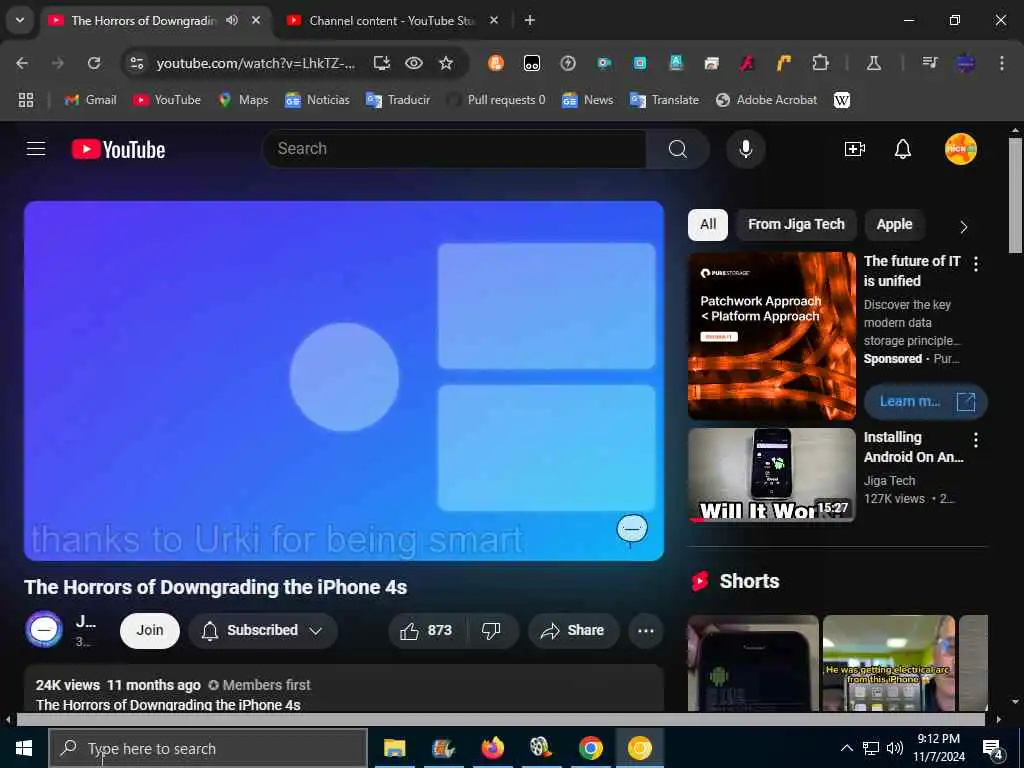Mute the playing tab's audio speaker icon
Screen dimensions: 1024x768
tap(232, 20)
